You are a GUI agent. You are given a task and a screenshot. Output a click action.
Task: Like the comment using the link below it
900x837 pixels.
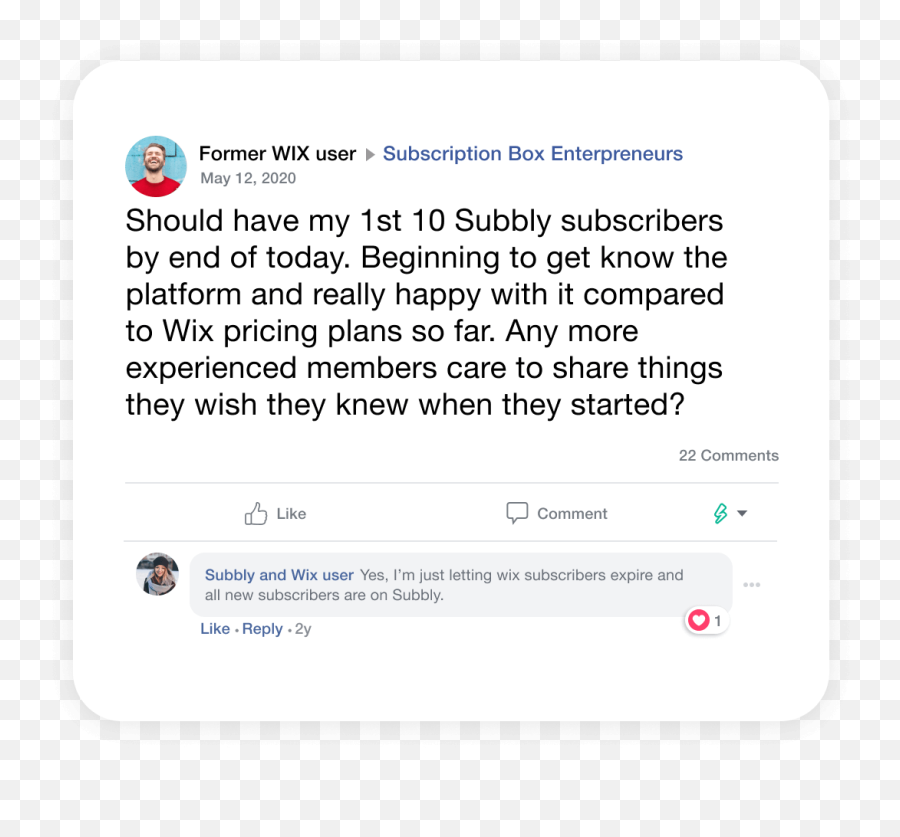[x=215, y=629]
